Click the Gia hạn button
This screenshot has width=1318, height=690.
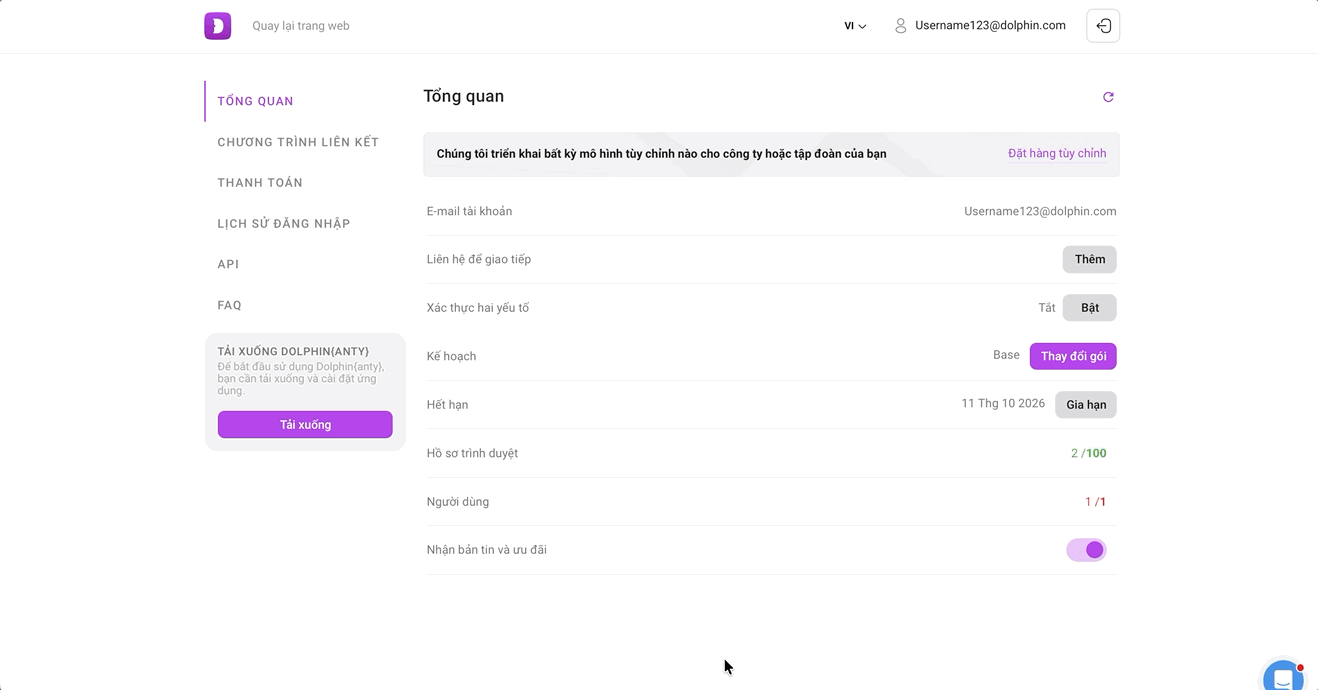(1086, 405)
